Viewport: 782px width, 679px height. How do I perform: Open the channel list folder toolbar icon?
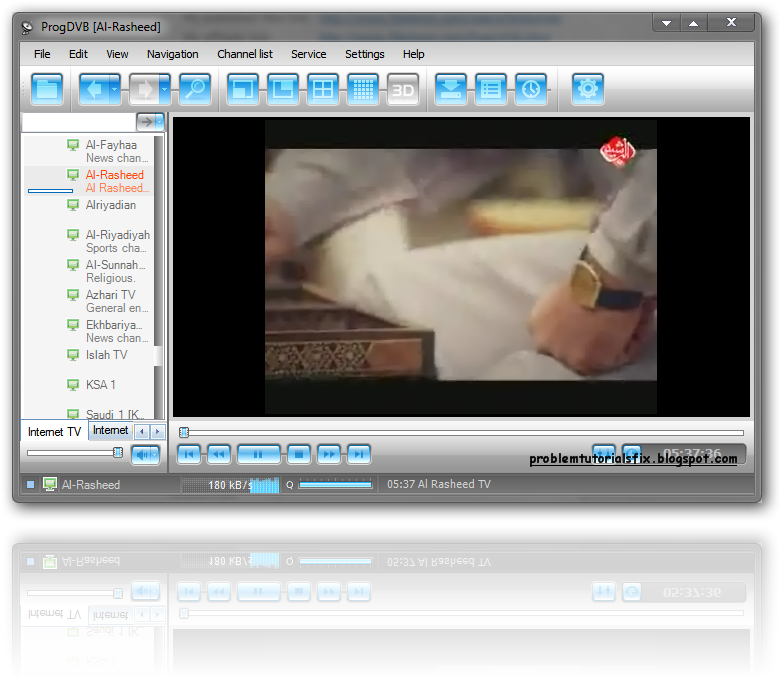[47, 89]
